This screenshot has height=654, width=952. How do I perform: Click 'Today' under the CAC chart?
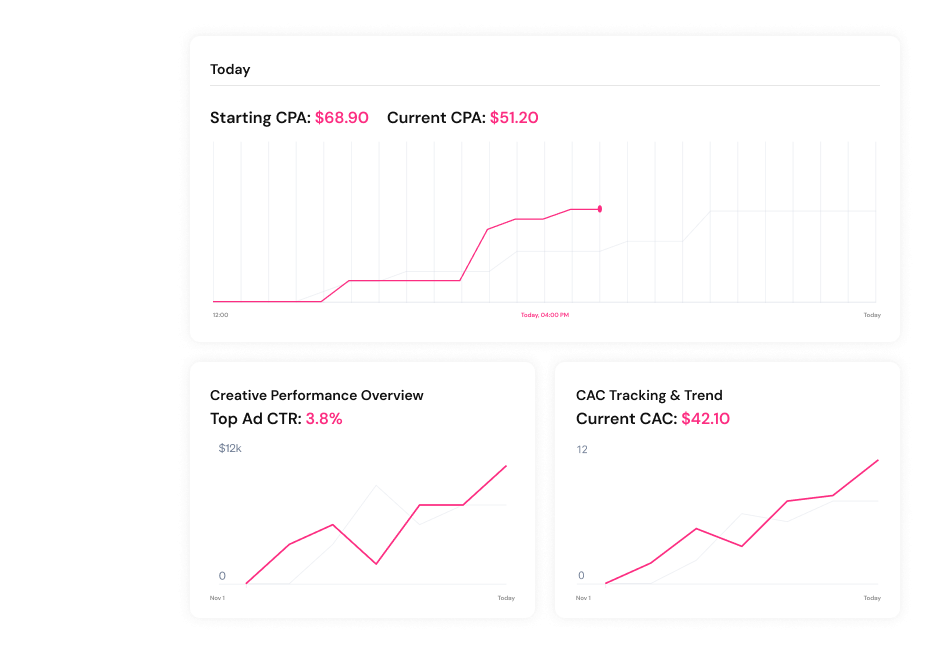coord(872,598)
